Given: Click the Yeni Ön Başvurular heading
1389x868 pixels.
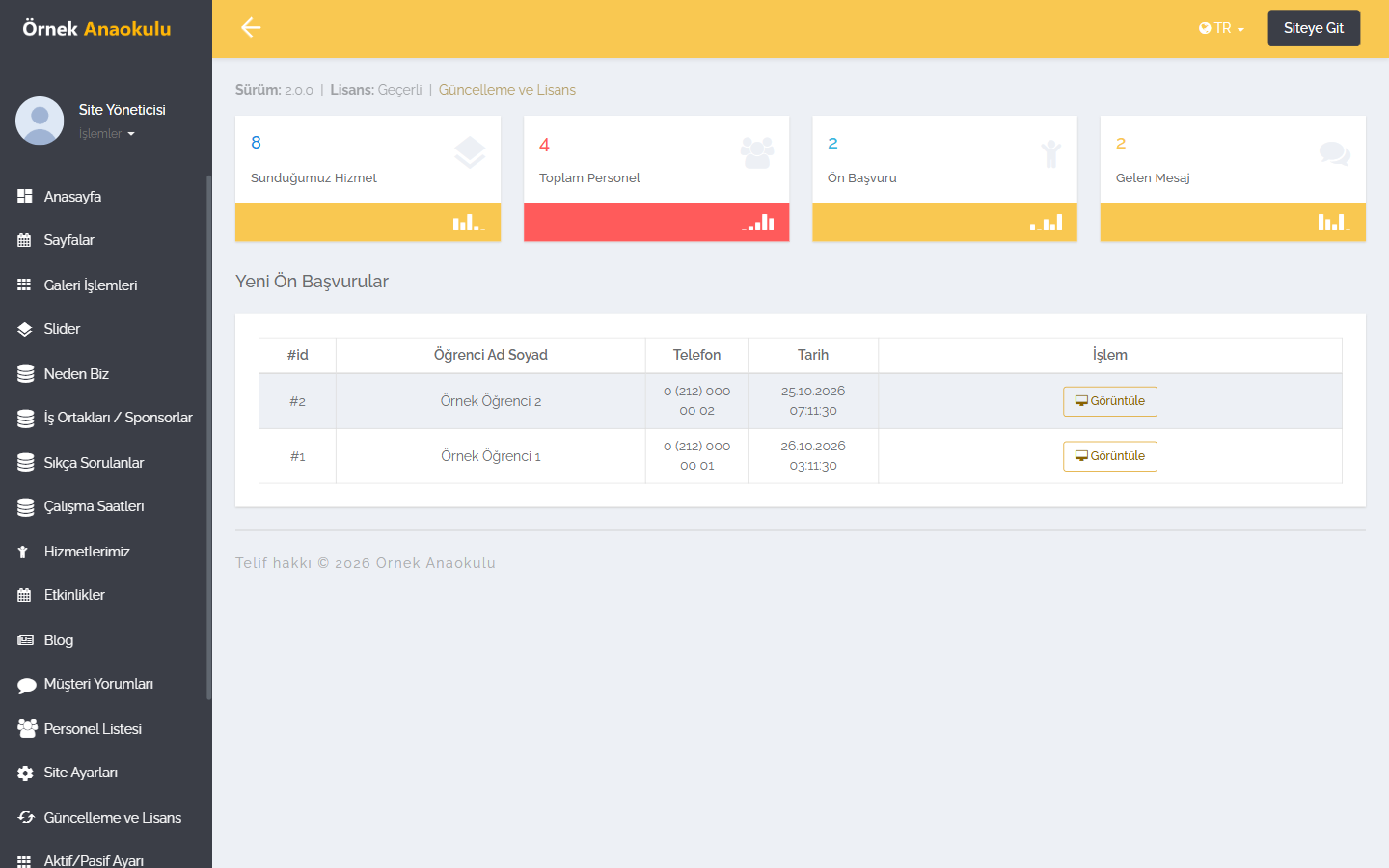Looking at the screenshot, I should click(x=312, y=282).
